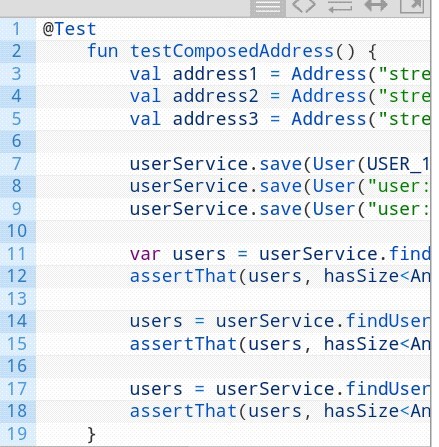This screenshot has width=439, height=447.
Task: Click the var keyword on line 11
Action: coord(145,255)
